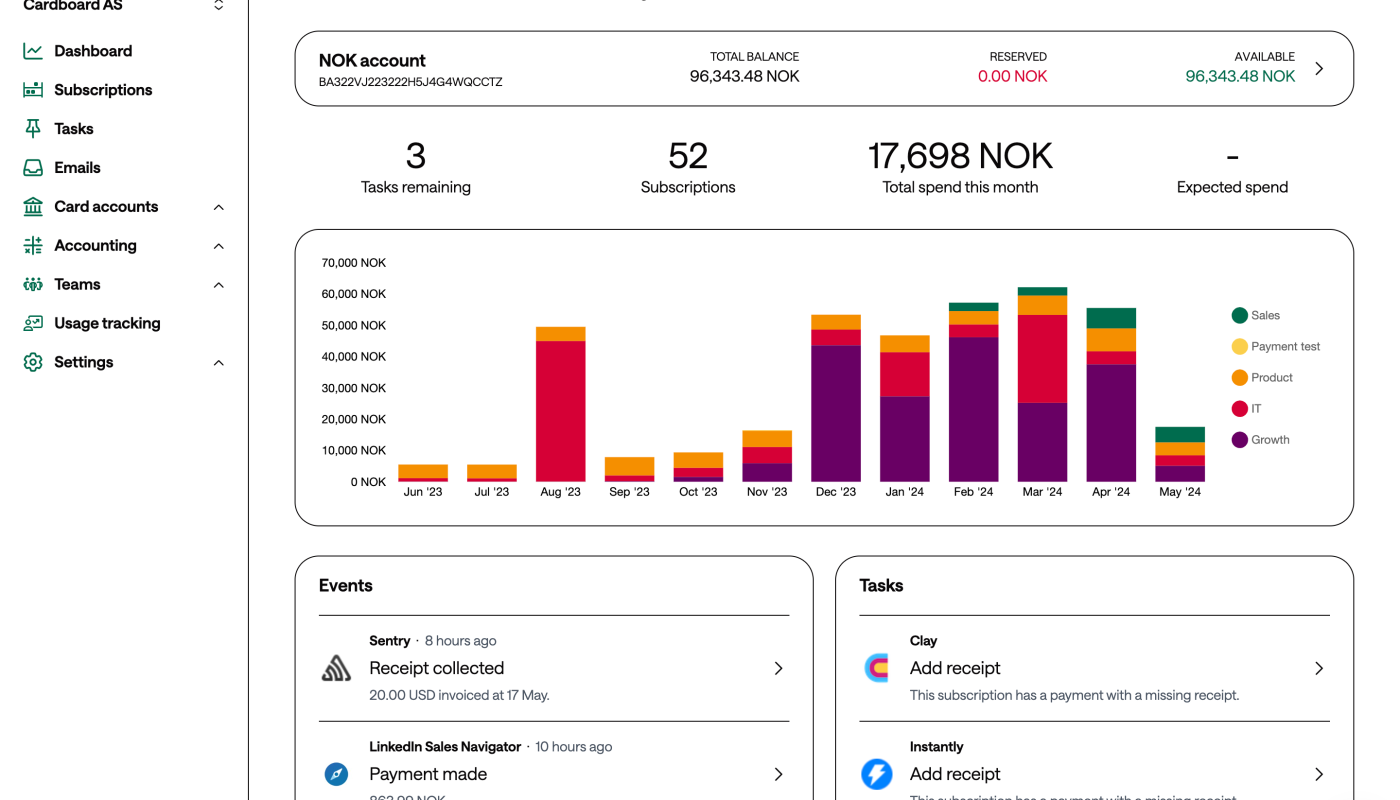Viewport: 1400px width, 800px height.
Task: Expand the Card accounts menu chevron
Action: (x=219, y=207)
